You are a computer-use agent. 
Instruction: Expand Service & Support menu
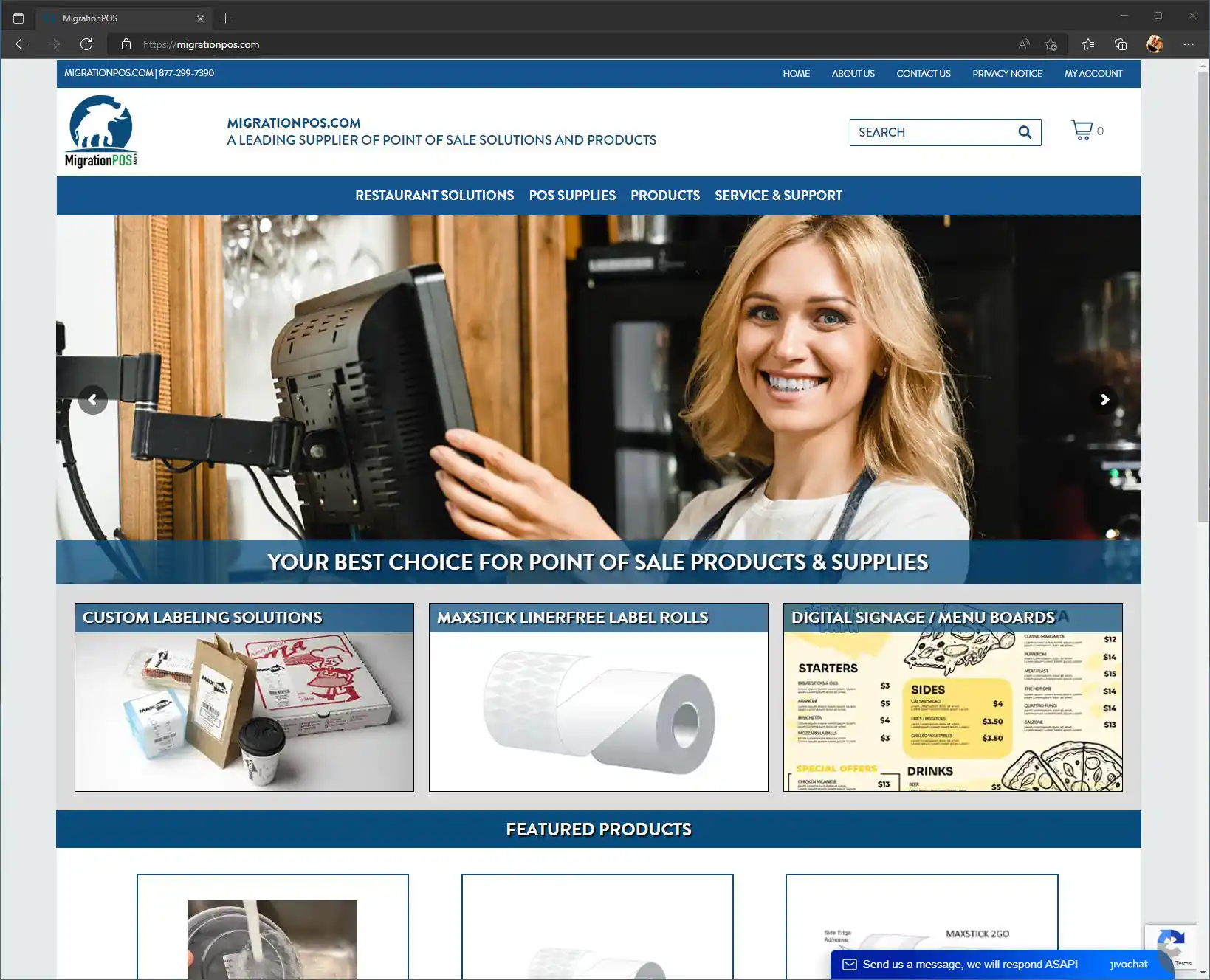pos(778,196)
